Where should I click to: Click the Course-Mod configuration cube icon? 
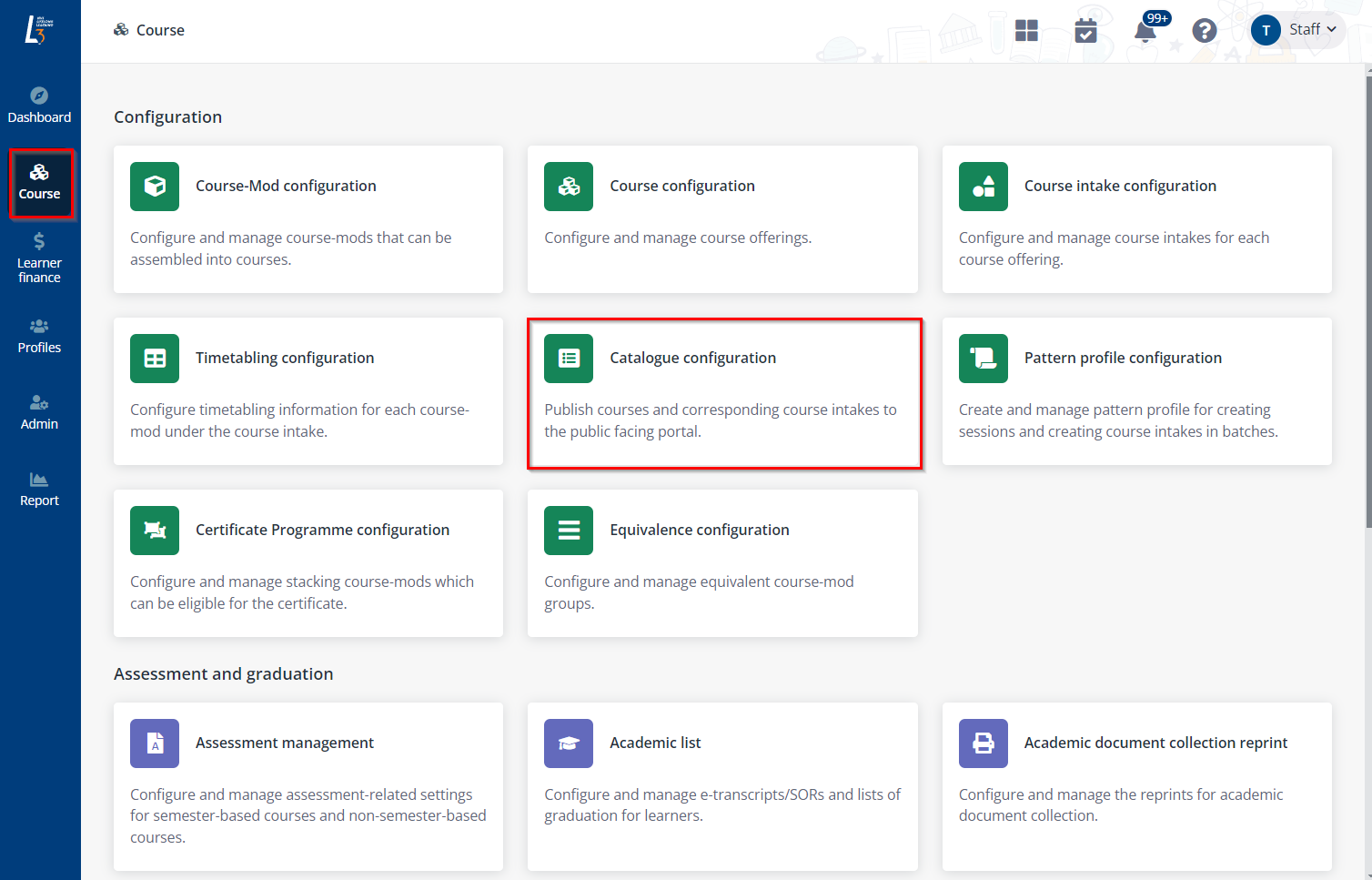click(155, 187)
